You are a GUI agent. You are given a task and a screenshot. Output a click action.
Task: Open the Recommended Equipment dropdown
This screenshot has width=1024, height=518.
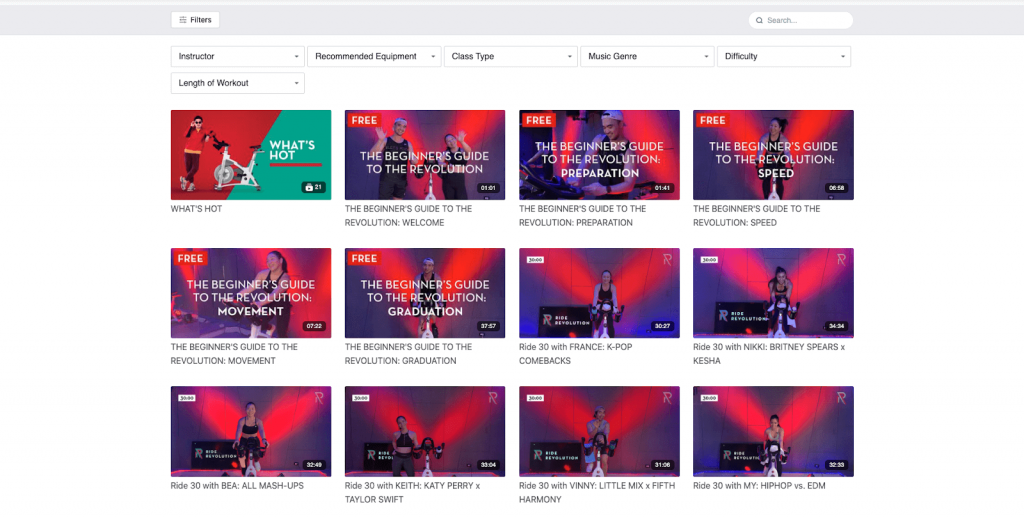[374, 56]
